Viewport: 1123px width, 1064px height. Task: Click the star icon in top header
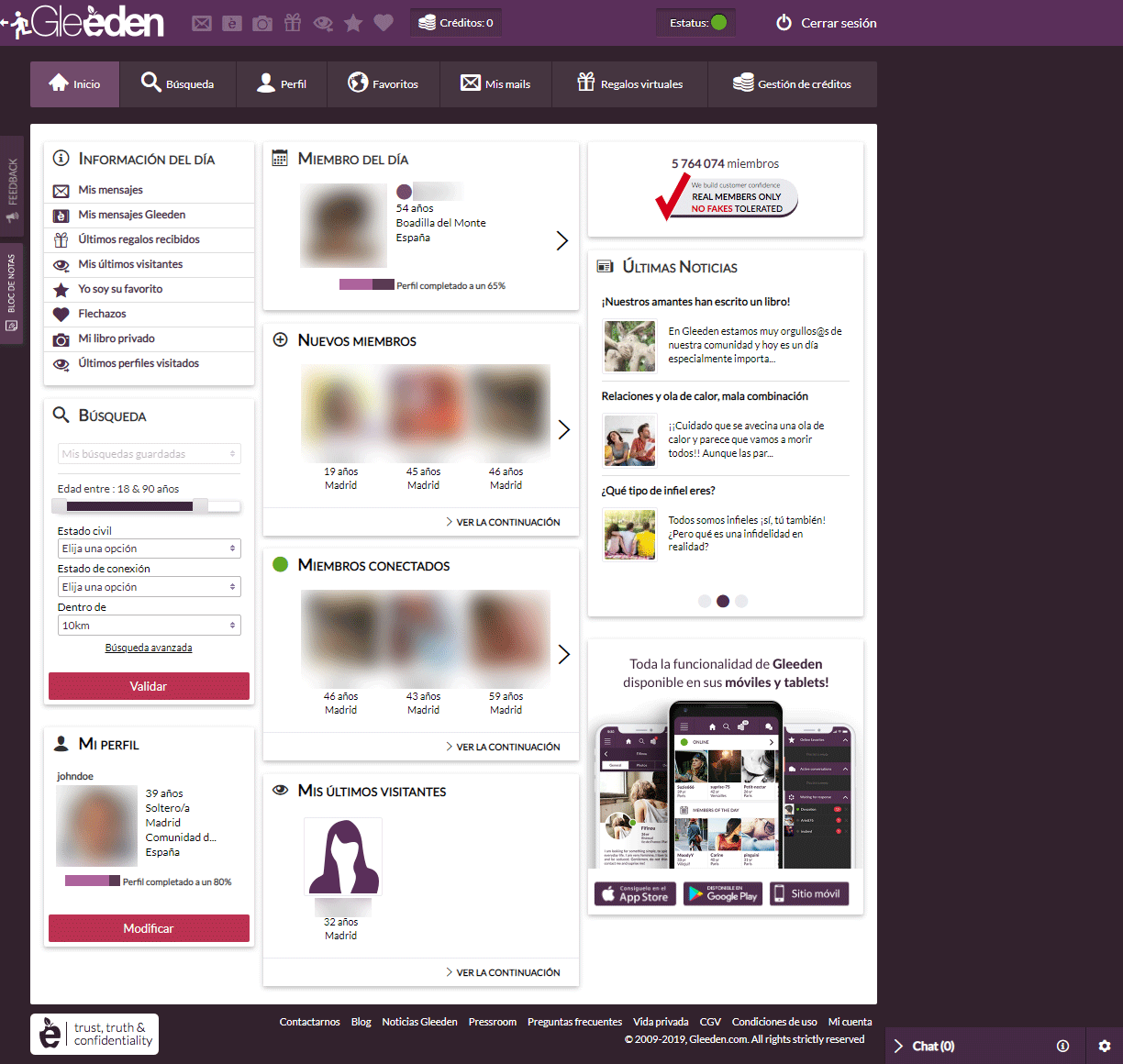(x=353, y=23)
